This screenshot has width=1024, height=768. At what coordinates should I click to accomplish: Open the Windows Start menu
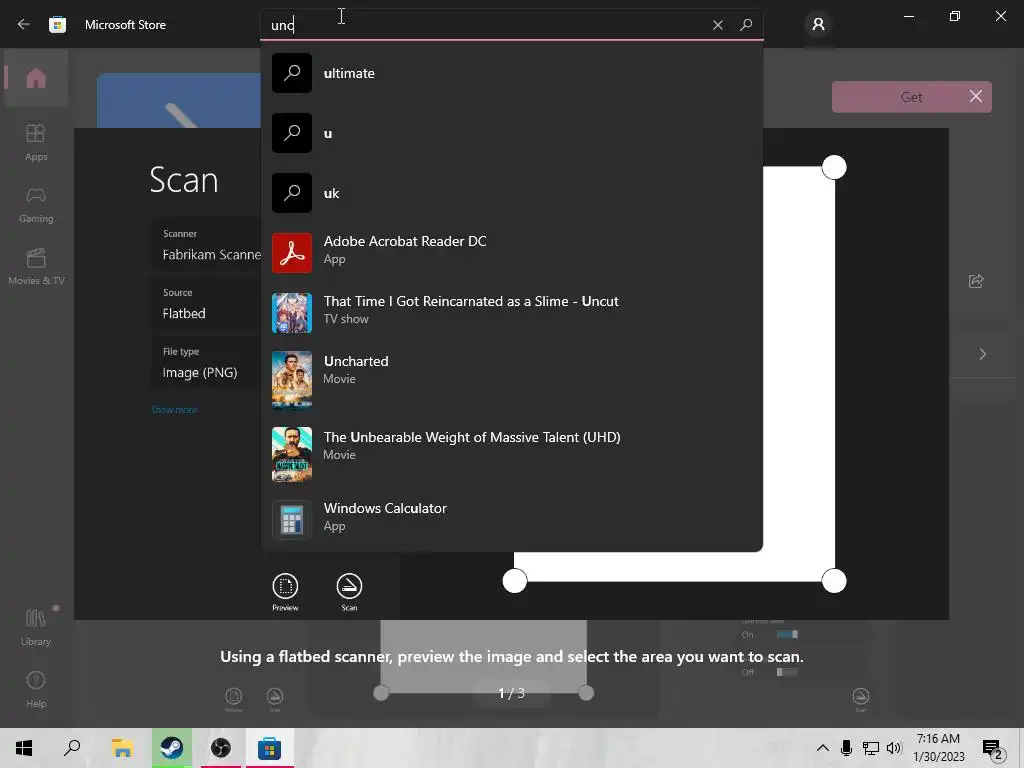click(24, 748)
